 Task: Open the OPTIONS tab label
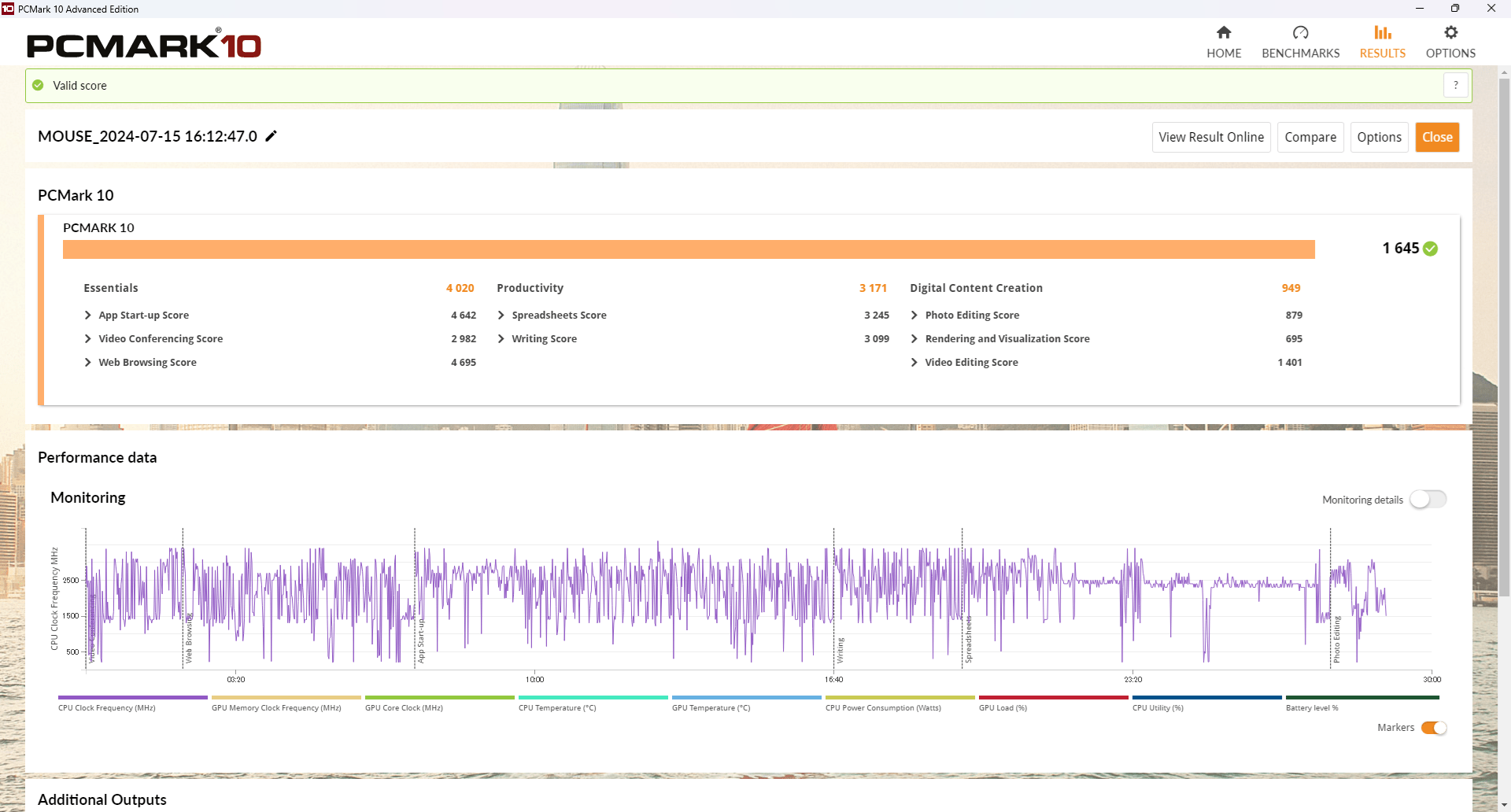click(x=1450, y=54)
